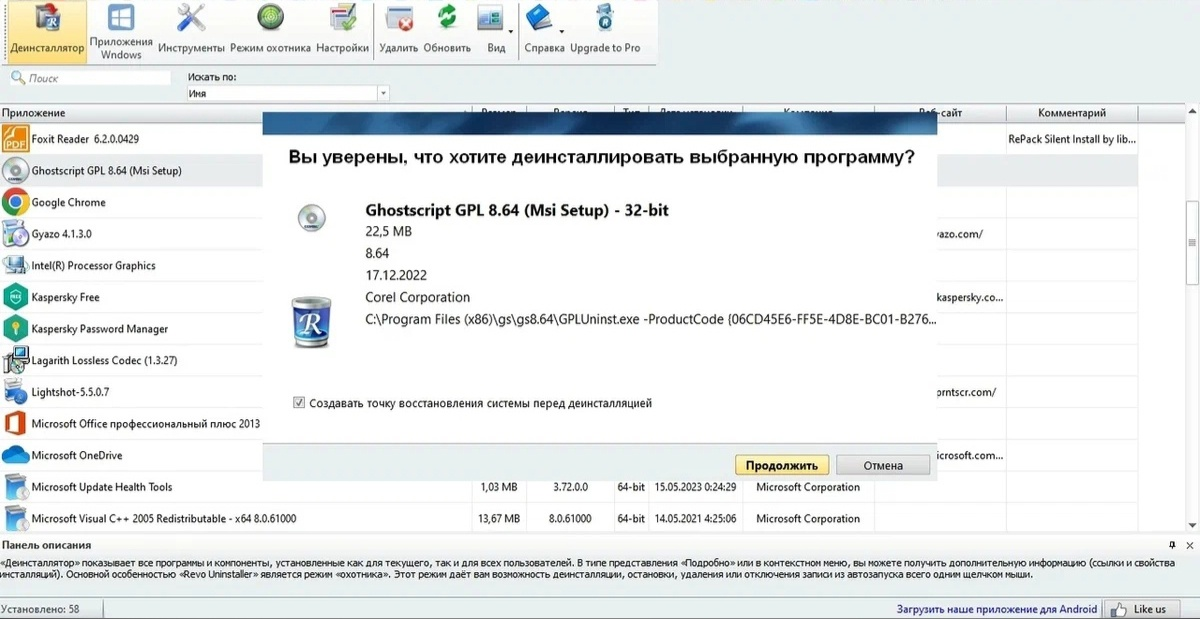Select Kaspersky Free list icon
Image resolution: width=1200 pixels, height=619 pixels.
(15, 297)
